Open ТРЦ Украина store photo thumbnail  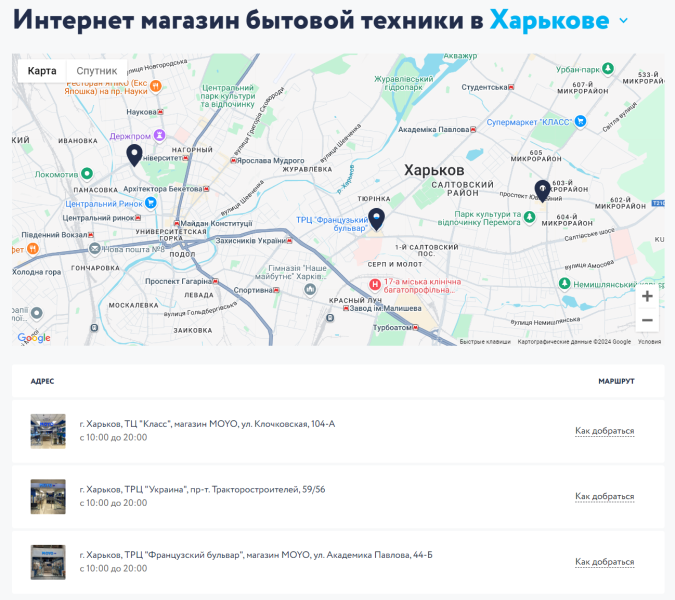tap(48, 496)
